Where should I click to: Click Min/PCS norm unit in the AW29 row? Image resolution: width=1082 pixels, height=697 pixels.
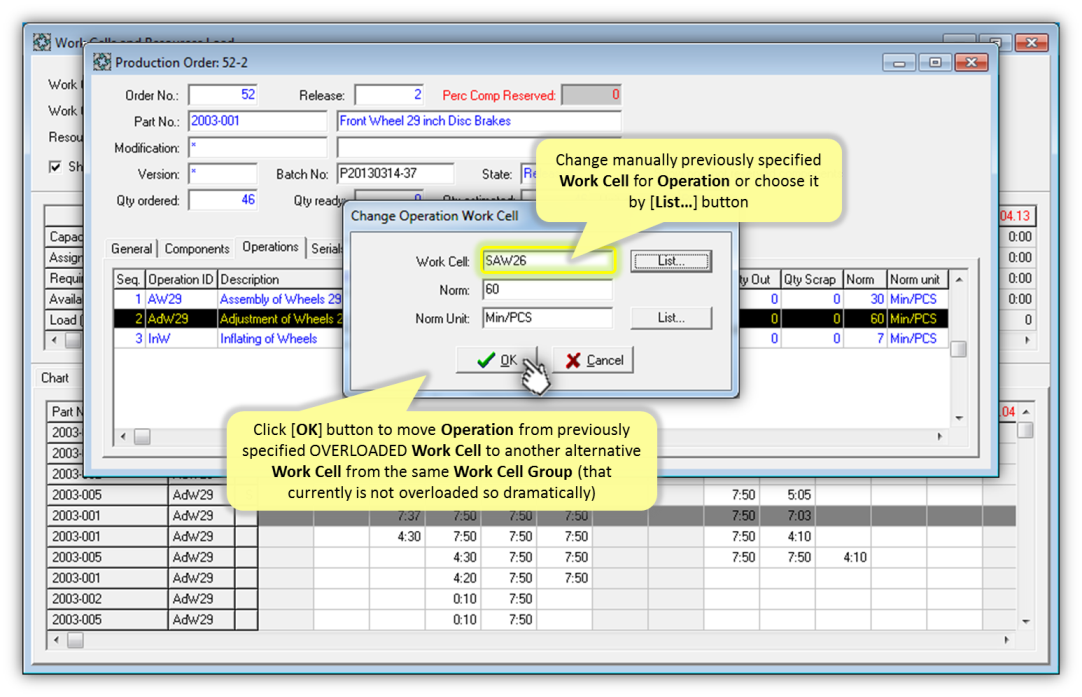[917, 300]
